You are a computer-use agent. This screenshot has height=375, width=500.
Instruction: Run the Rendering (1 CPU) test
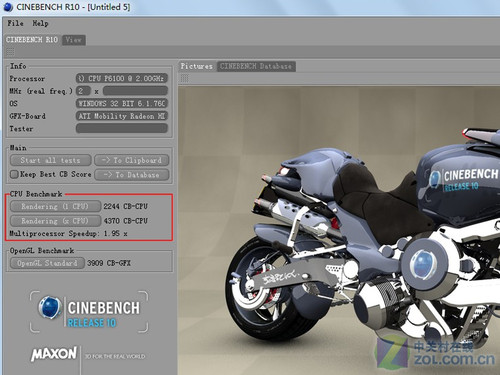coord(55,206)
